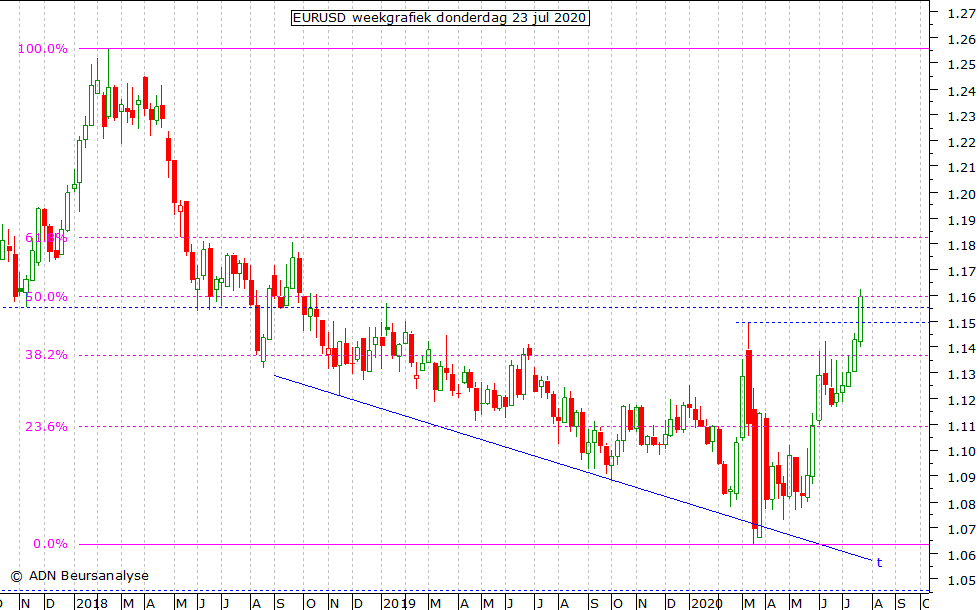This screenshot has height=610, width=980.
Task: Click the 1.21 price axis value
Action: [x=961, y=168]
